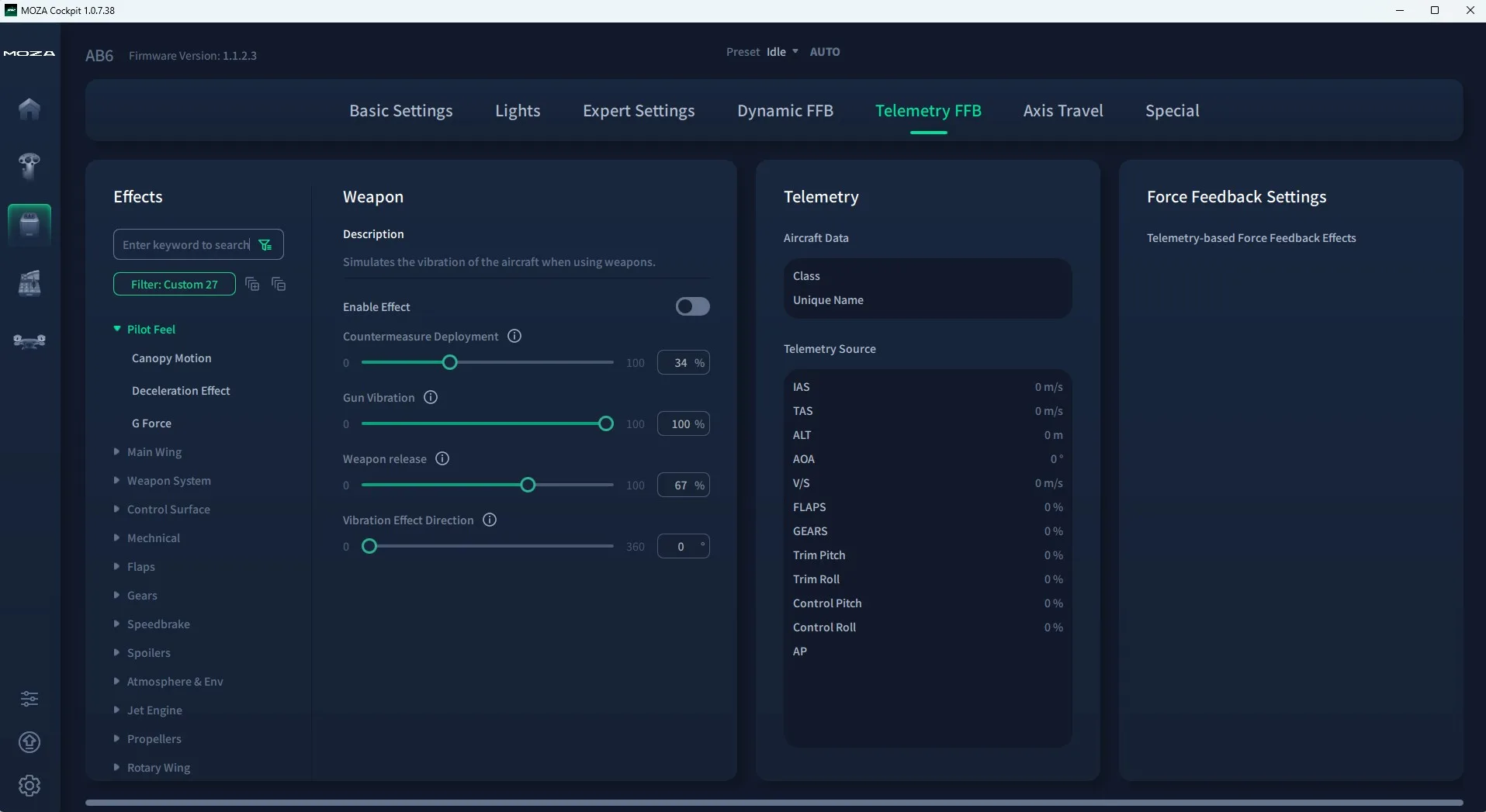Click the filter icon in the search box
The image size is (1486, 812).
click(x=265, y=245)
